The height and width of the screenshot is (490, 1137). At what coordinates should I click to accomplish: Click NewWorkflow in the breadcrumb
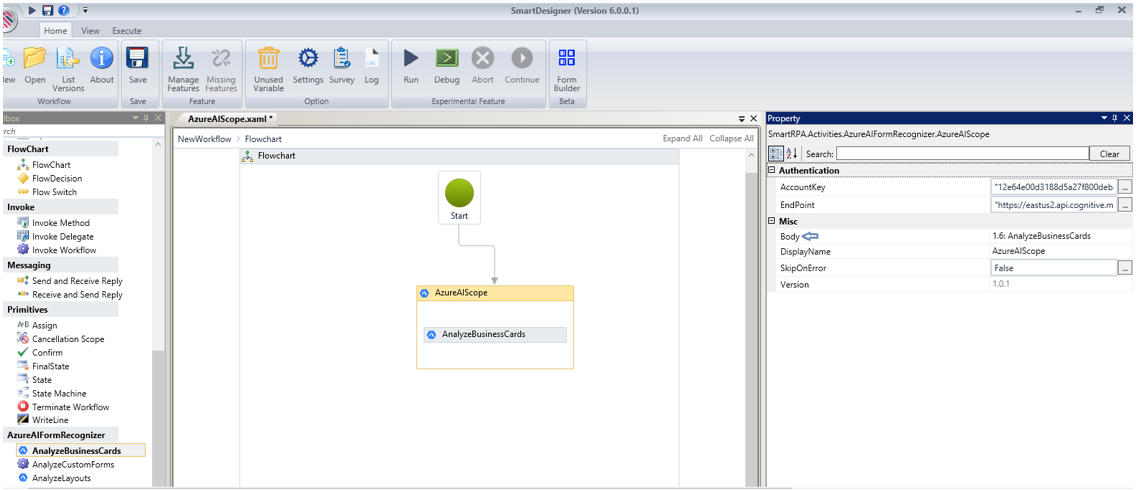(204, 138)
